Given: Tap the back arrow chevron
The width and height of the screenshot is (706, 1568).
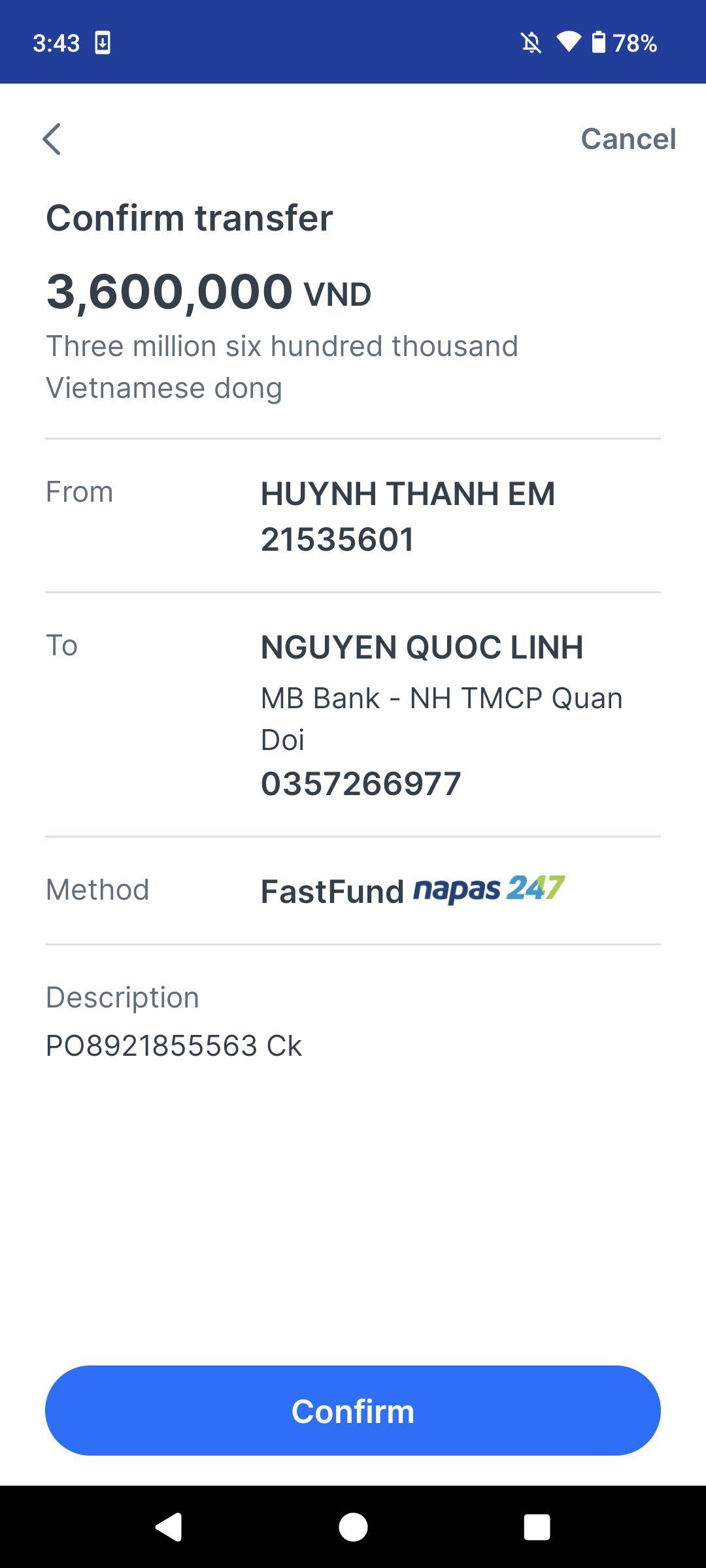Looking at the screenshot, I should [x=52, y=139].
